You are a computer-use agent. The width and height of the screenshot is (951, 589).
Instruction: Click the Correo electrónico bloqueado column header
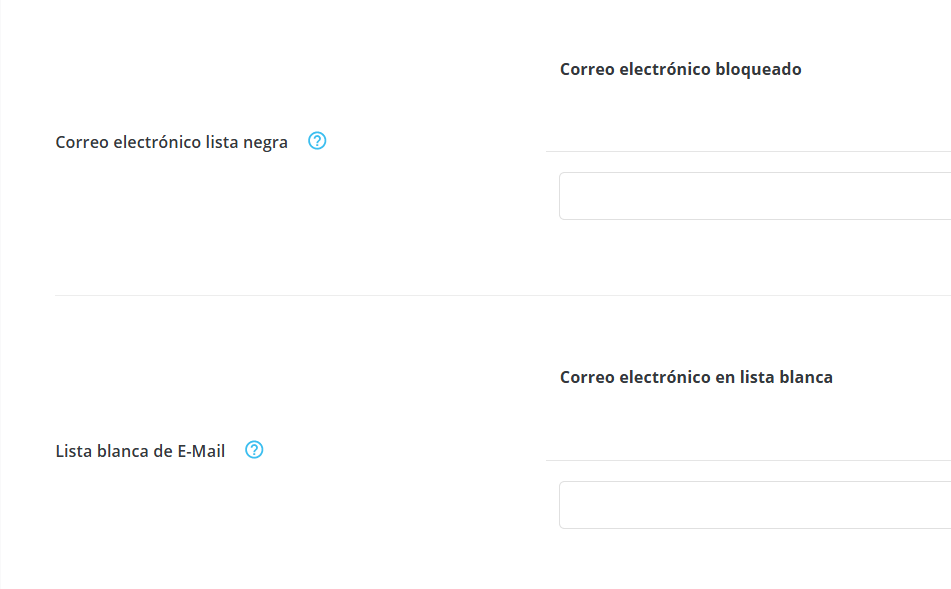point(680,69)
